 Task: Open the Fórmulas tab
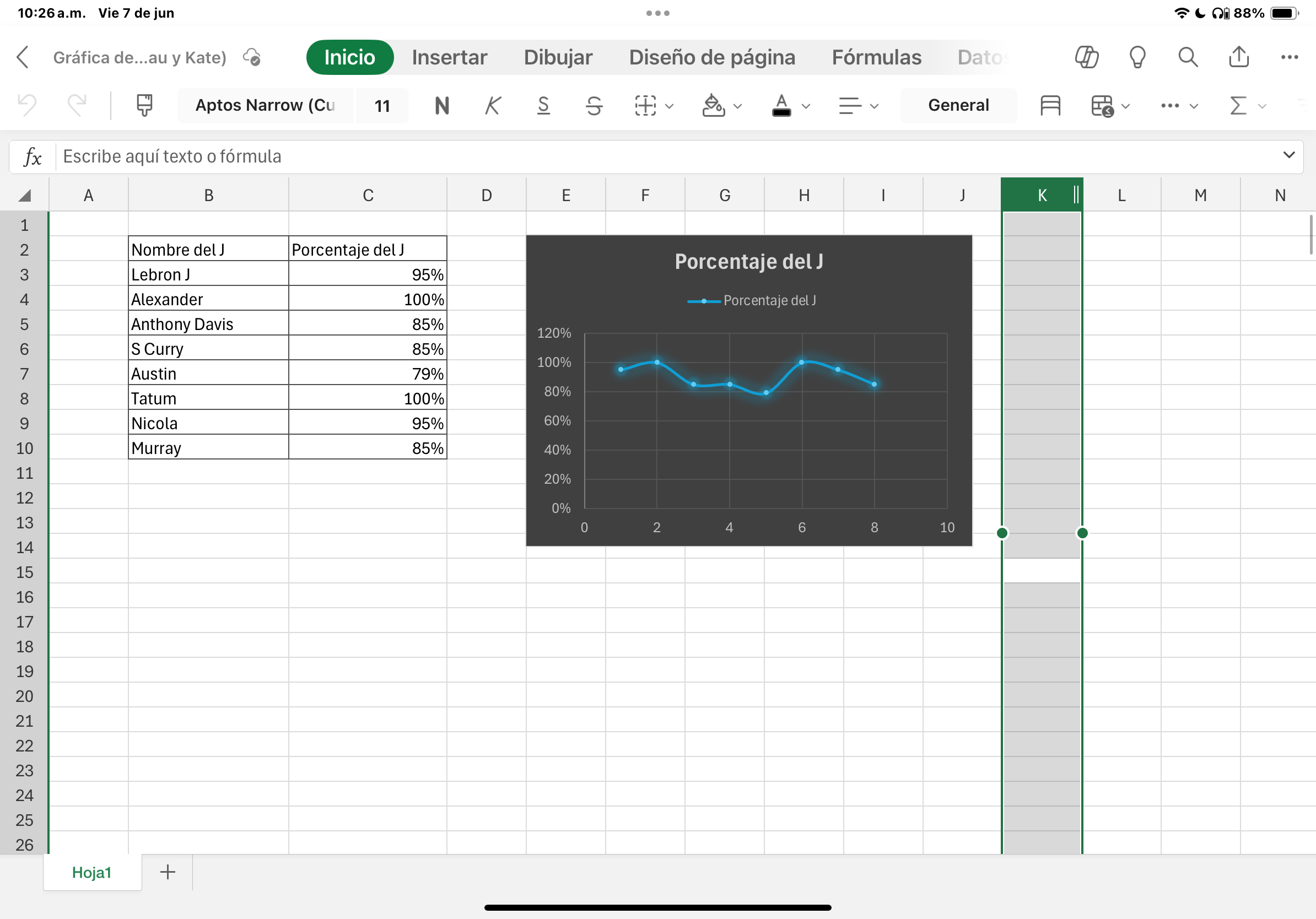876,57
